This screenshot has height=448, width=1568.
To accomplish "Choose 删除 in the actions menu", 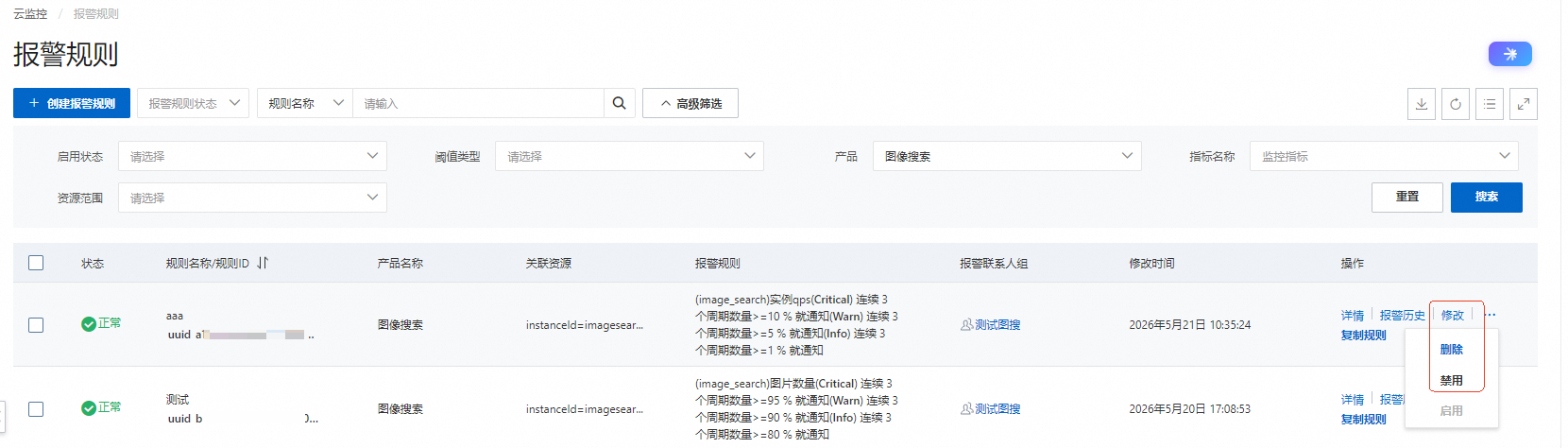I will pos(1451,350).
